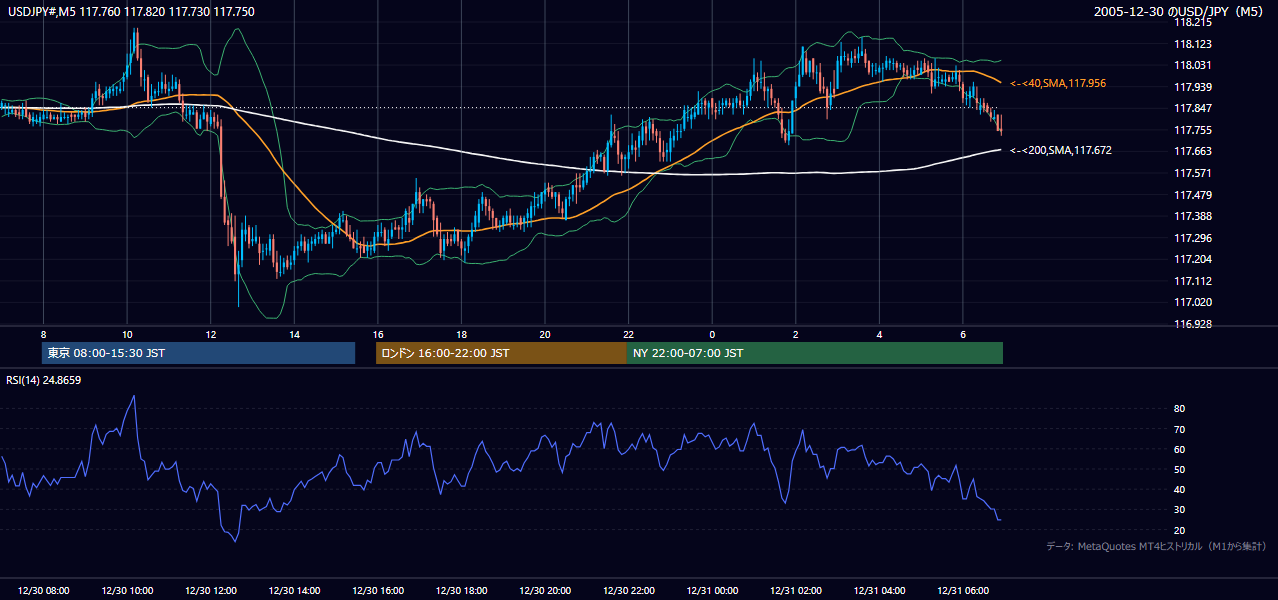Click the 12/31 06:00 time axis label

[x=963, y=591]
